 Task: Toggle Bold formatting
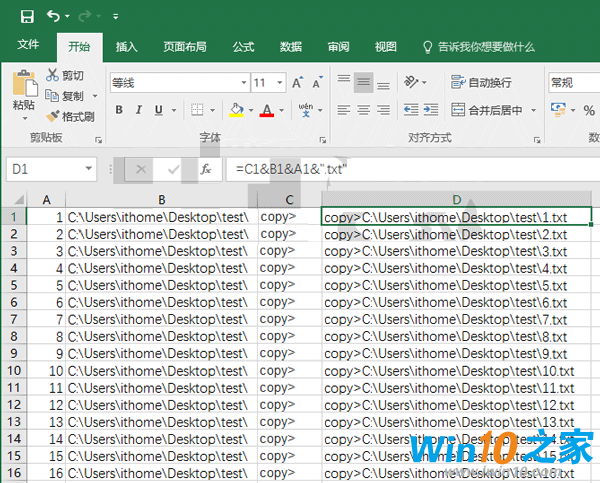tap(120, 110)
